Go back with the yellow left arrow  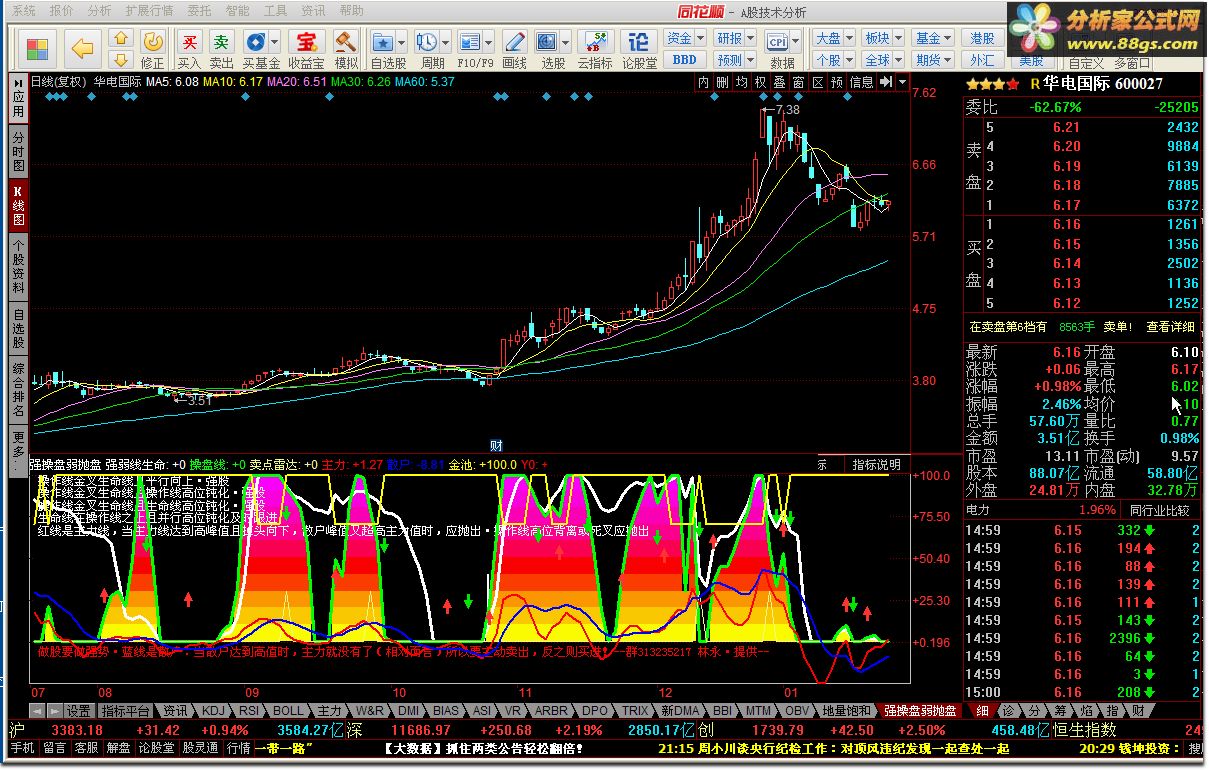82,48
